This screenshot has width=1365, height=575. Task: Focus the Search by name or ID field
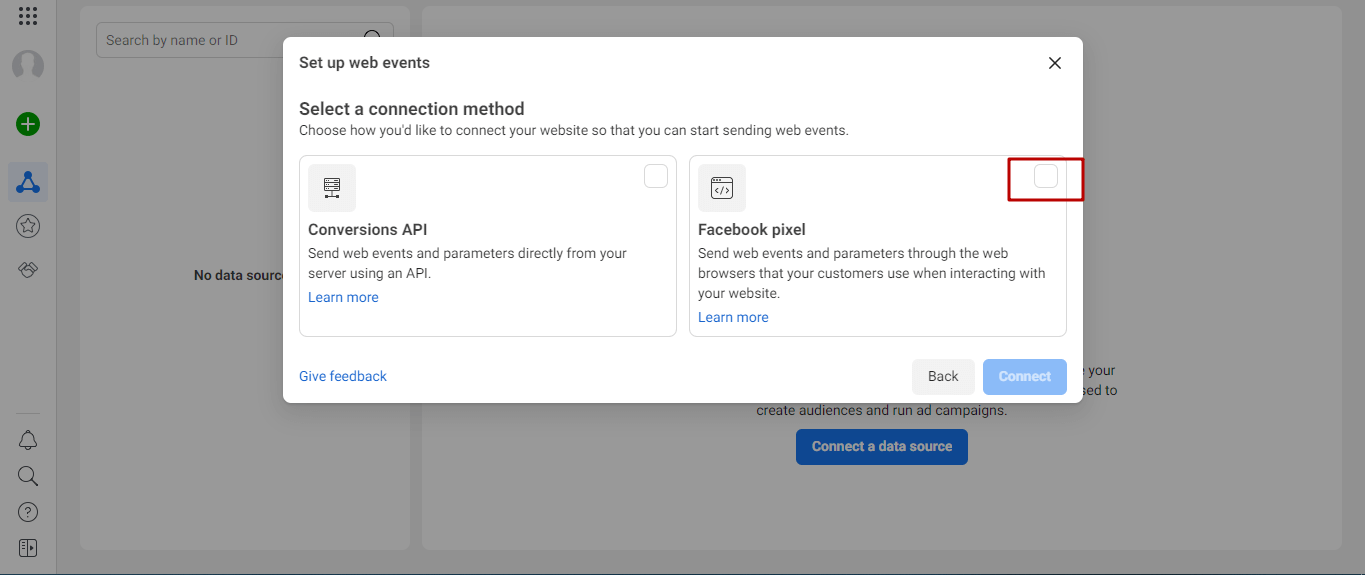coord(245,40)
